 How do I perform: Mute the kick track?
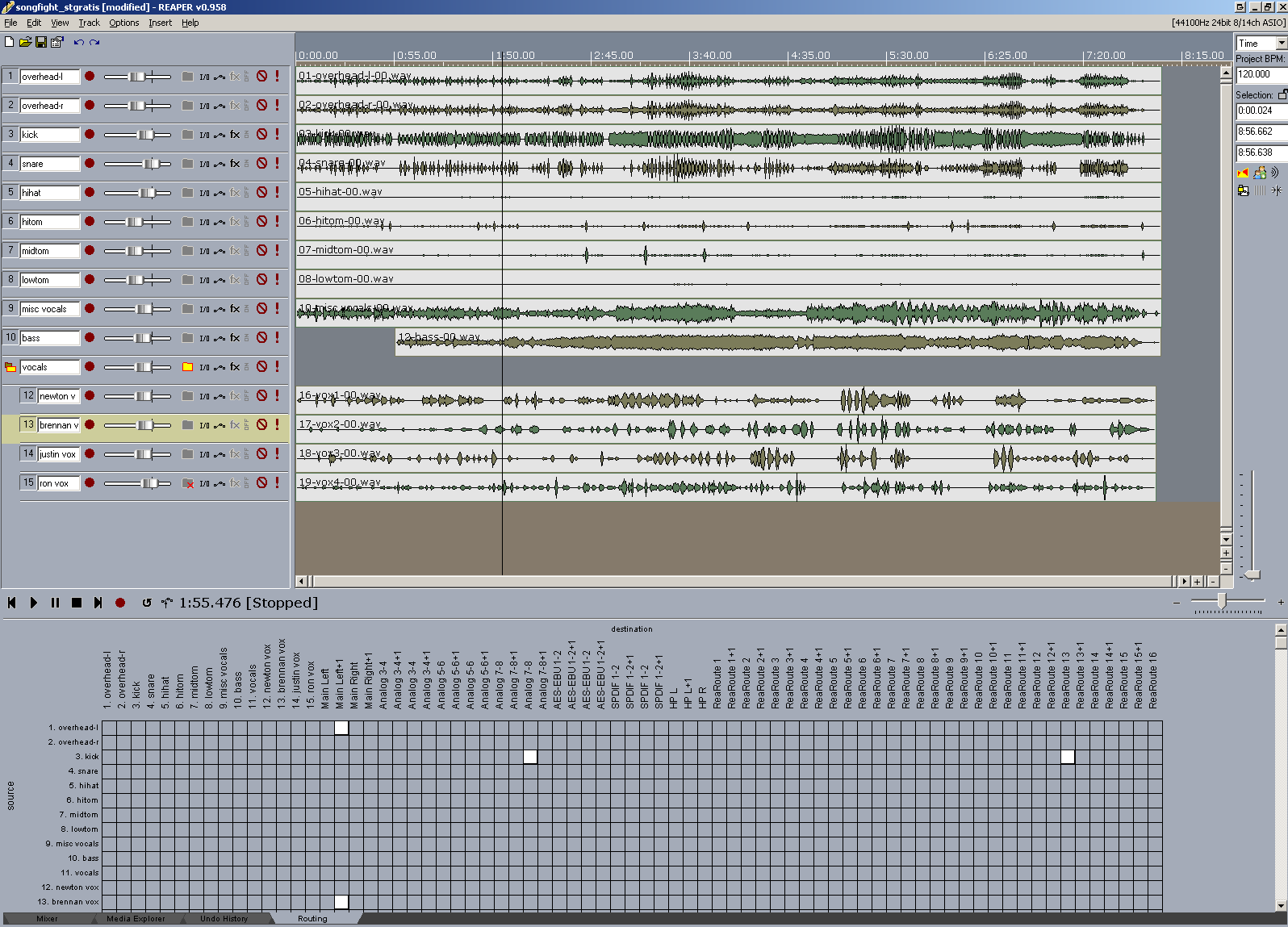point(262,135)
